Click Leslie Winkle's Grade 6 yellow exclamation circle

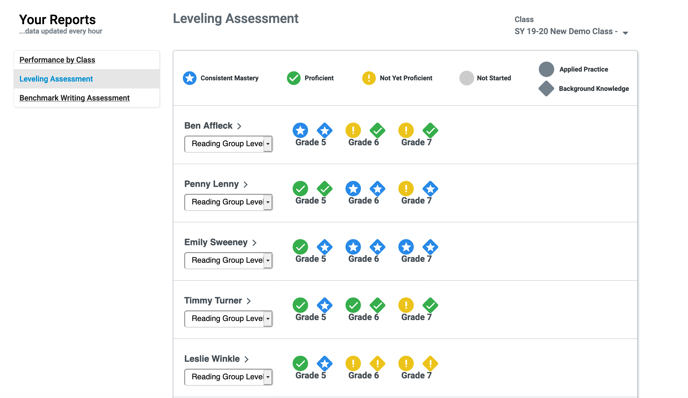(353, 363)
